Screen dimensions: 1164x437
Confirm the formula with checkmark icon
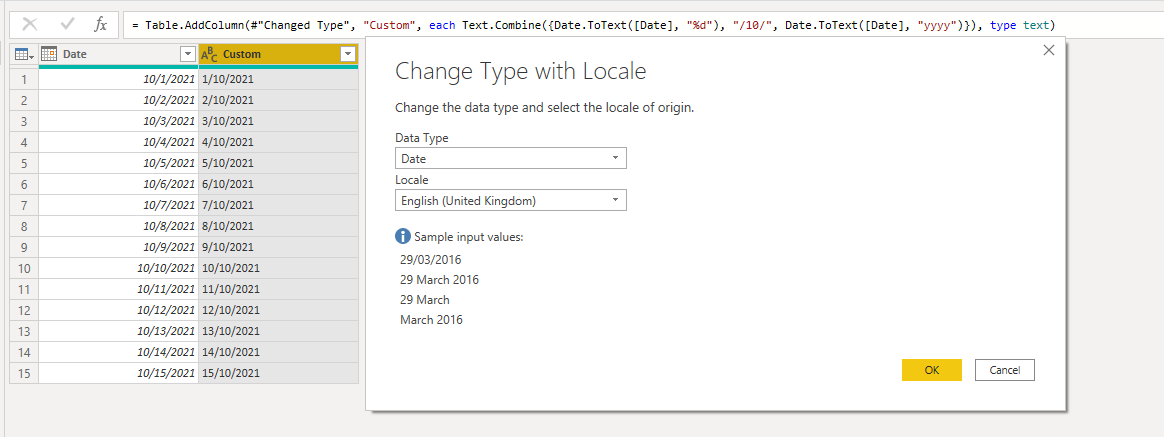tap(68, 24)
